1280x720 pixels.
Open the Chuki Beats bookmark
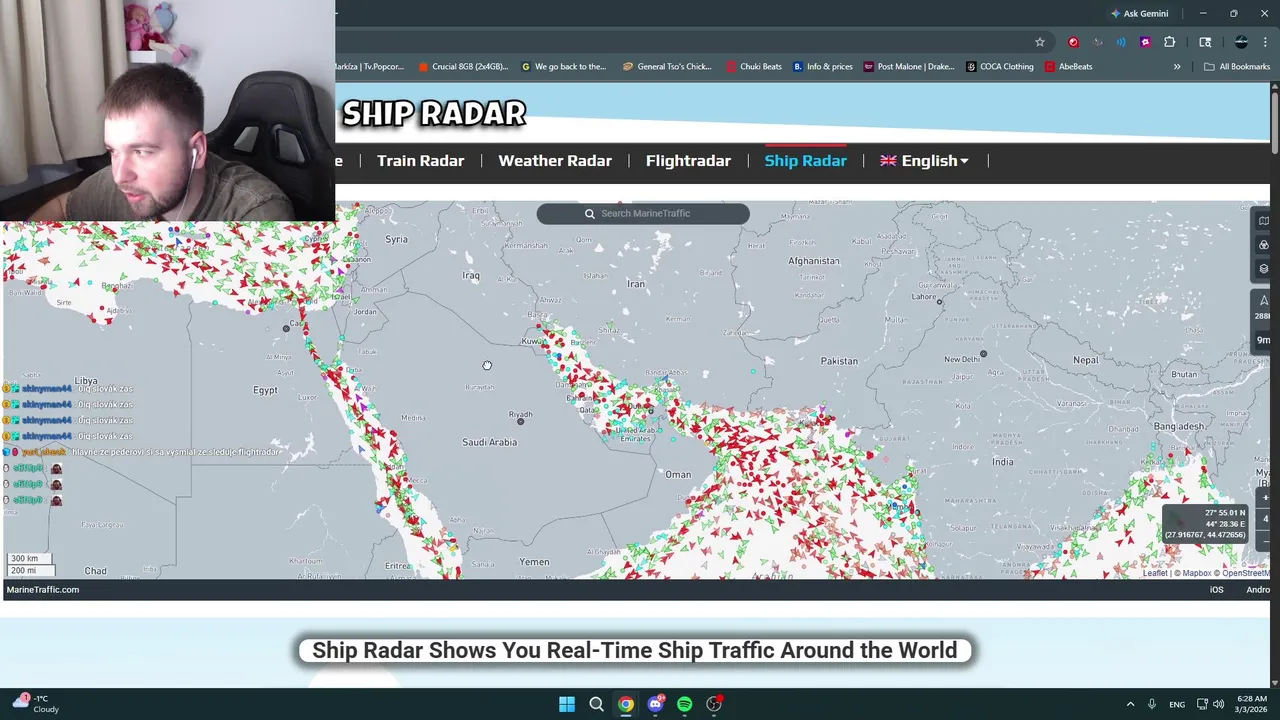click(x=754, y=67)
